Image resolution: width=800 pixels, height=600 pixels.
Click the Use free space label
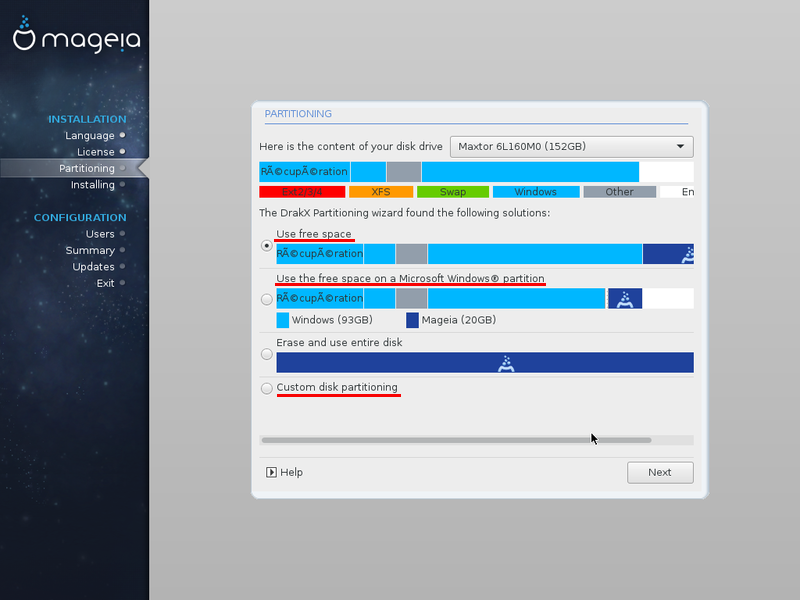314,234
